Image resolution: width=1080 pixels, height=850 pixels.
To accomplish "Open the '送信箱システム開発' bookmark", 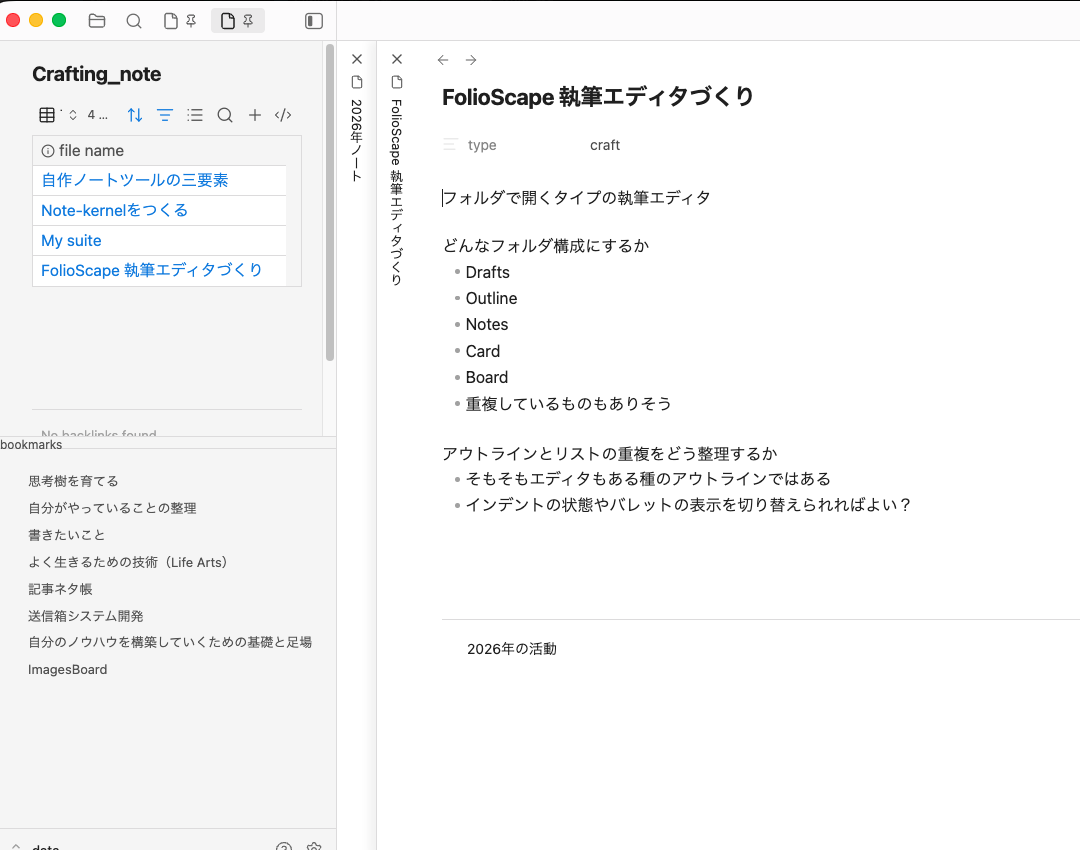I will (85, 616).
